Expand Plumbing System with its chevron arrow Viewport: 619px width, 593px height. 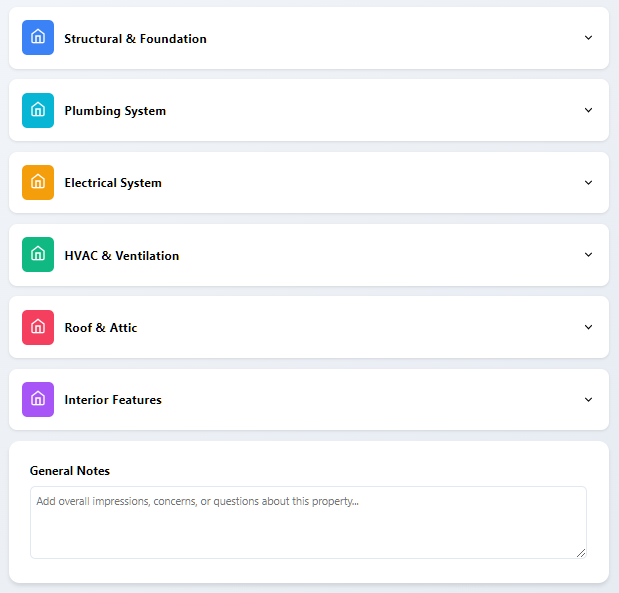pyautogui.click(x=588, y=110)
